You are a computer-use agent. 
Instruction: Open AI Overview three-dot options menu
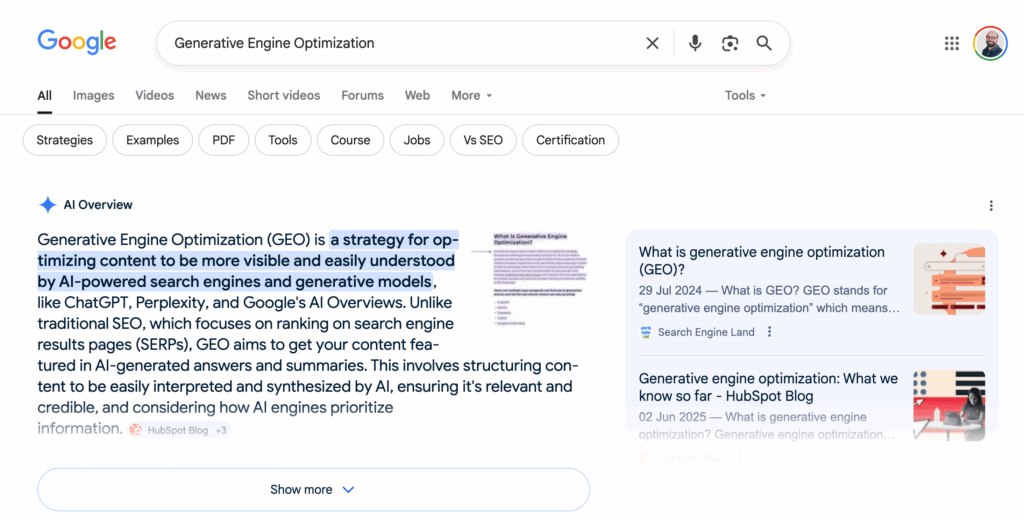tap(991, 206)
